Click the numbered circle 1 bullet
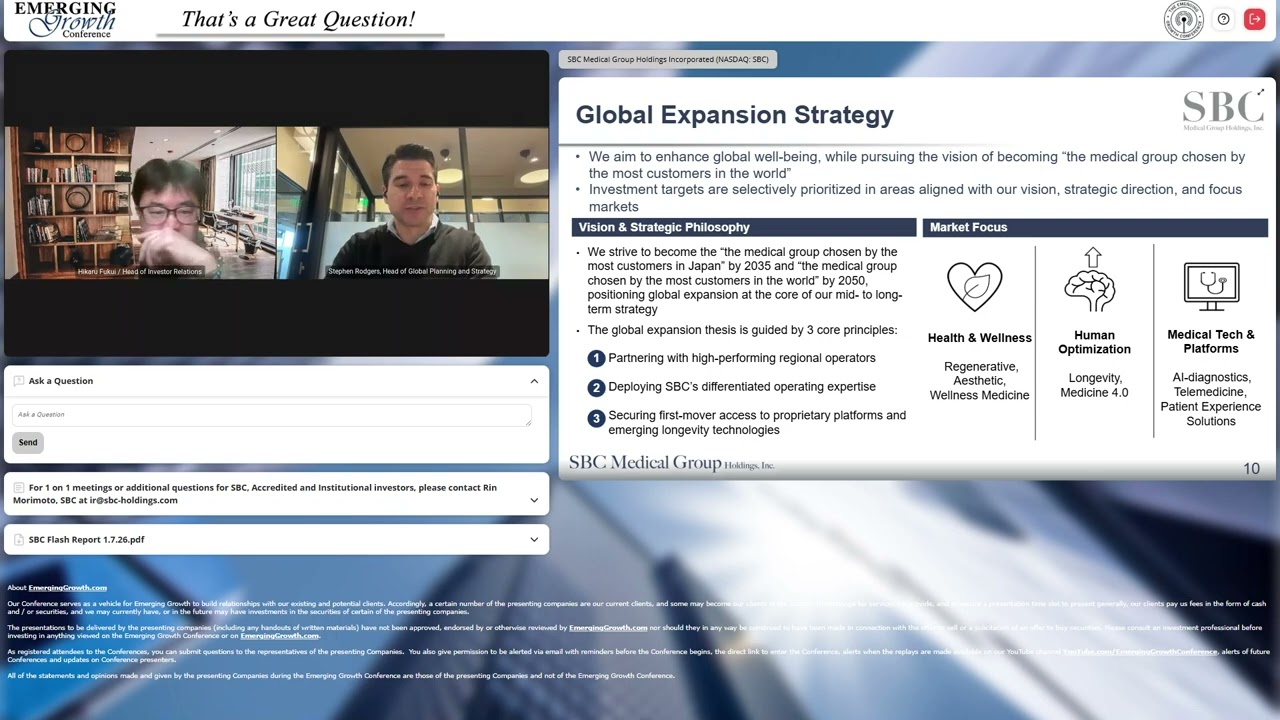 597,359
